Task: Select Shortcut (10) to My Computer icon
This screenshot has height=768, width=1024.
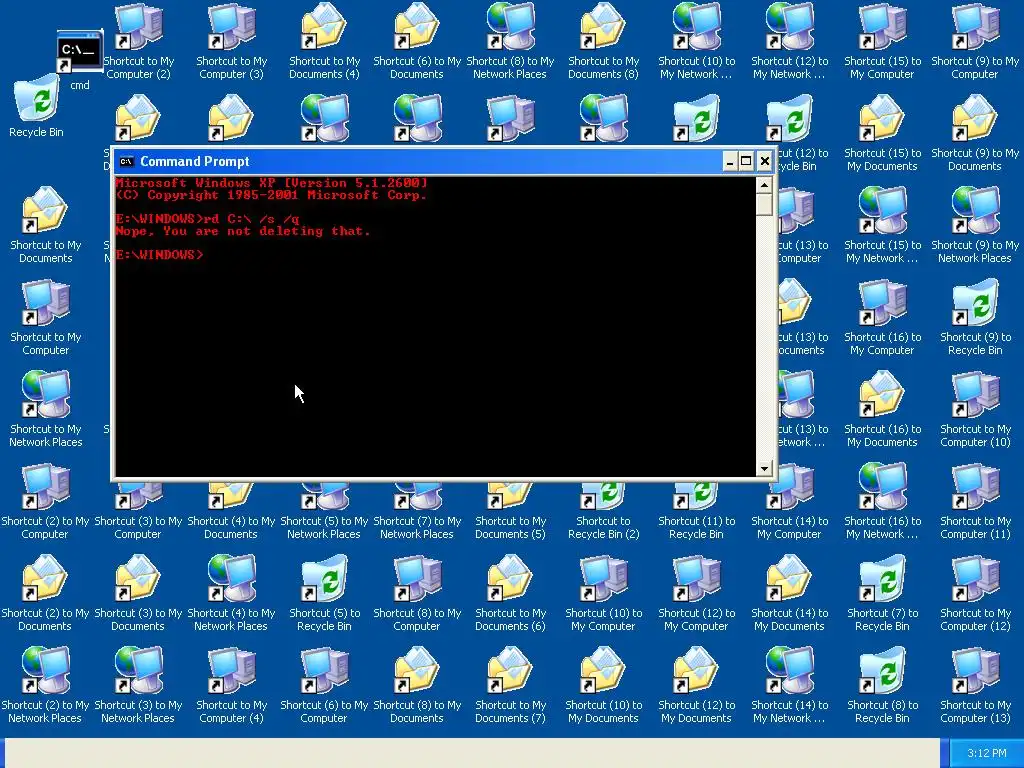Action: (603, 579)
